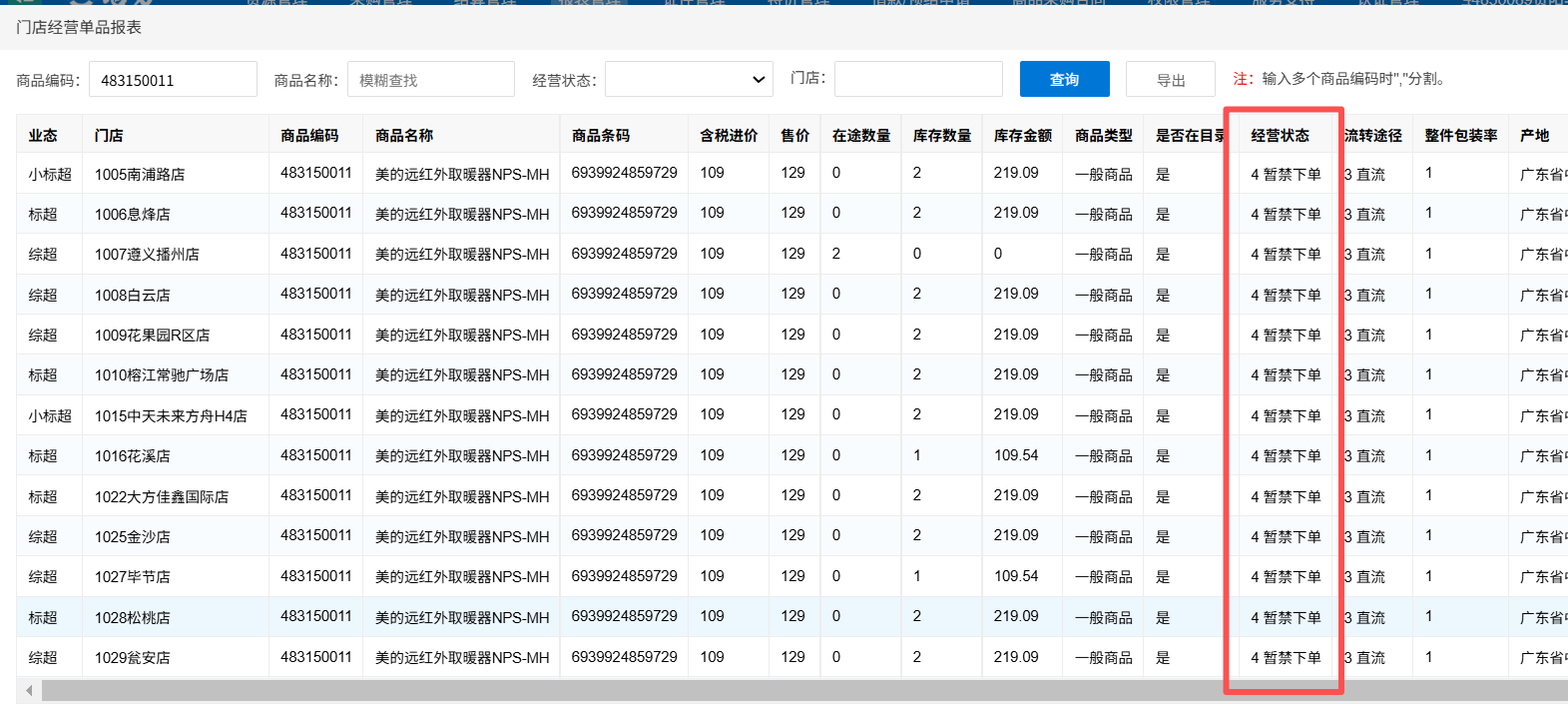The width and height of the screenshot is (1568, 704).
Task: Click the highlighted 经营状态 column header
Action: click(1280, 135)
